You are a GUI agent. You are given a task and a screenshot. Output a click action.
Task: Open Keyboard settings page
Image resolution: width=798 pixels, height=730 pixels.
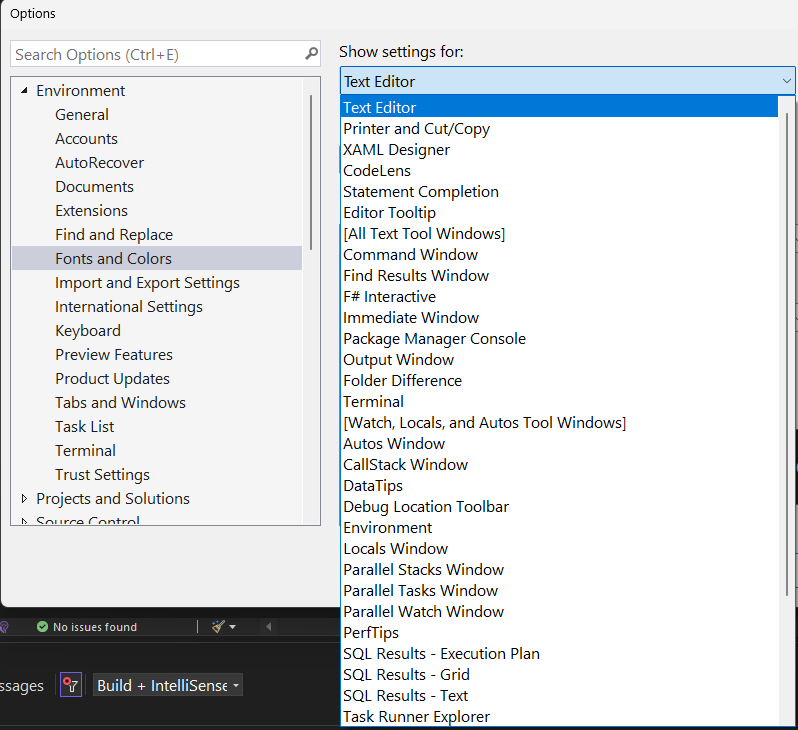(88, 330)
